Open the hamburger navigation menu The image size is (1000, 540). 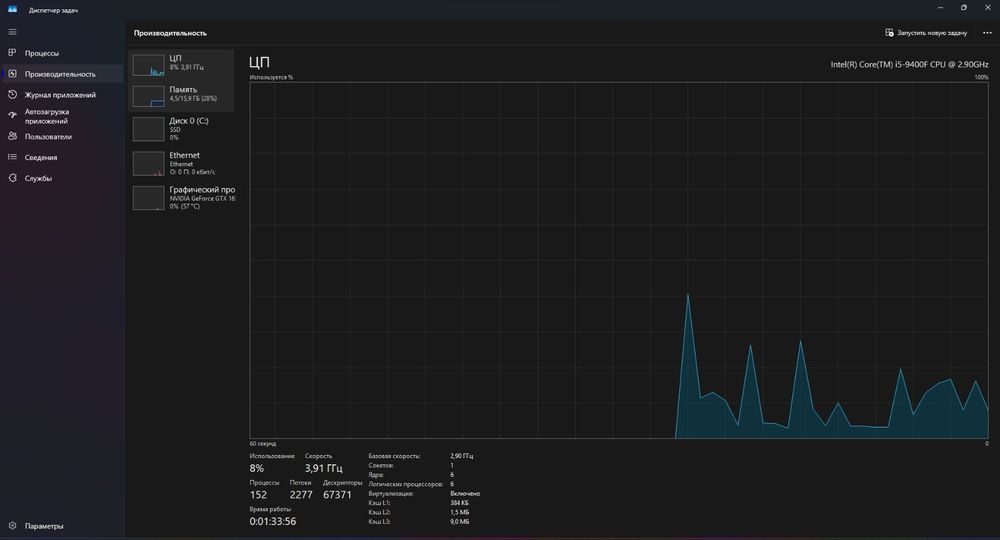[x=12, y=32]
